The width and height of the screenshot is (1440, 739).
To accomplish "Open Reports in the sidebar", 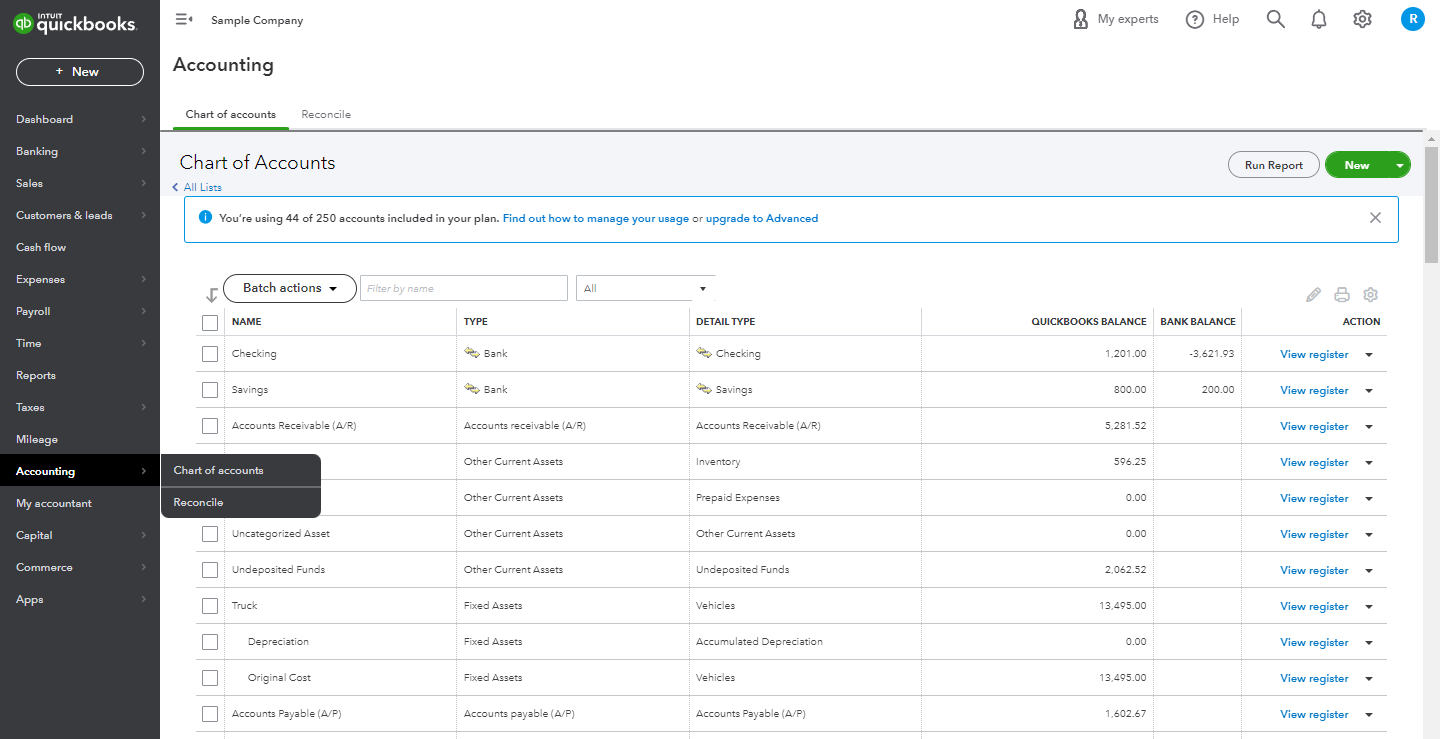I will (x=80, y=375).
